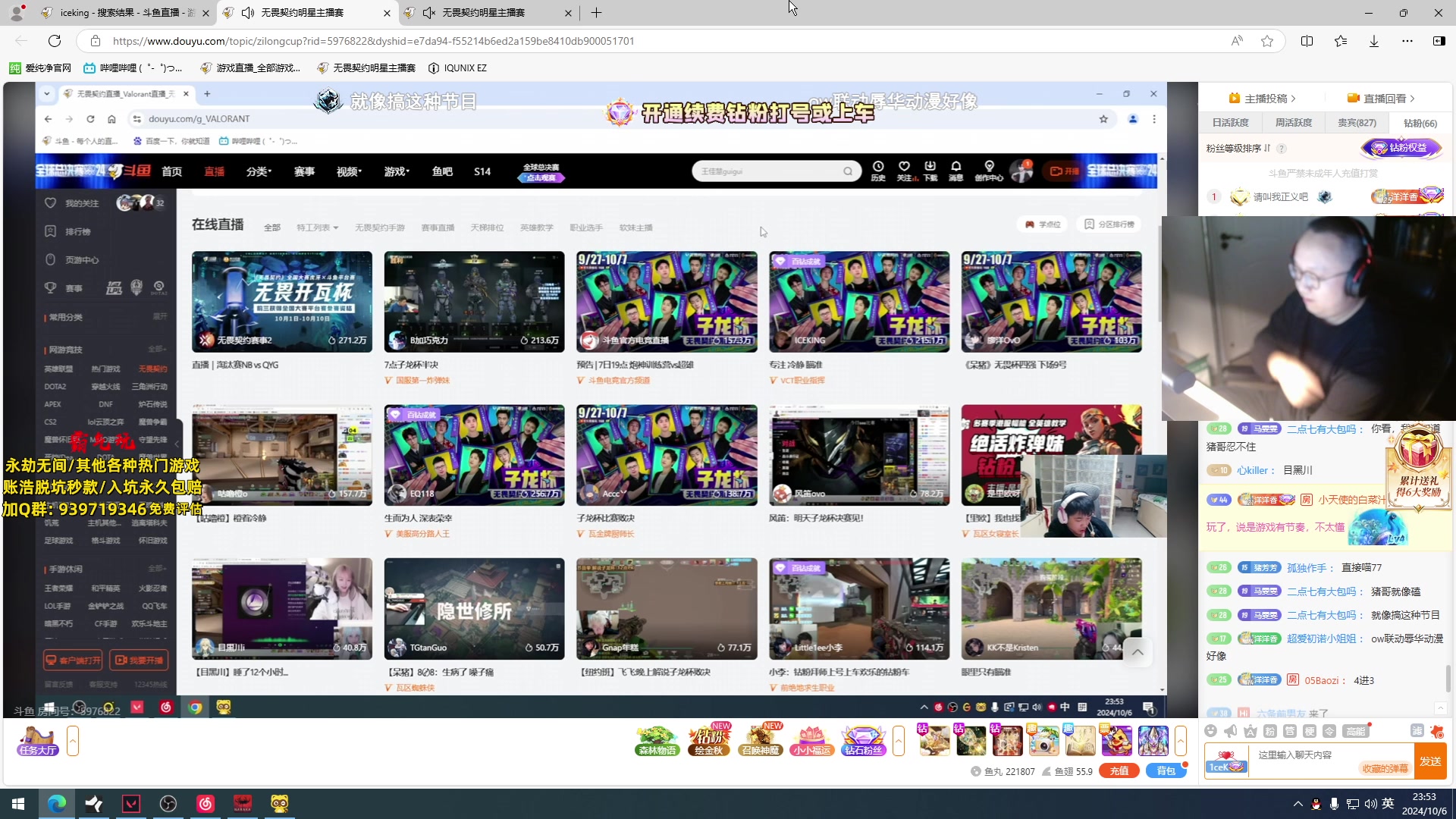Click 累计送礼 reward gift box

(1418, 466)
